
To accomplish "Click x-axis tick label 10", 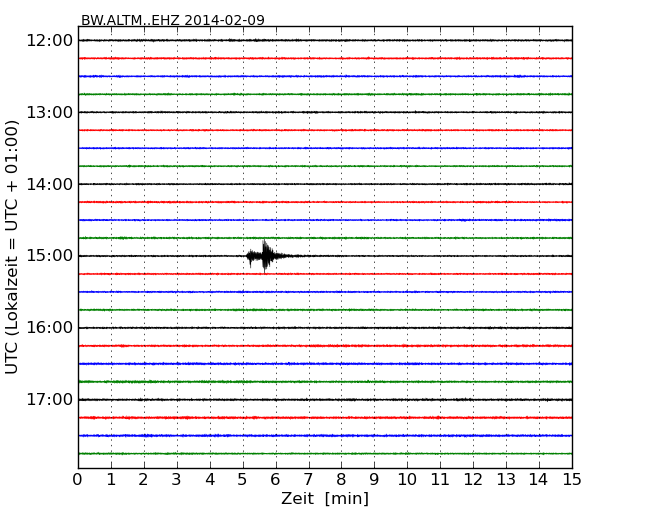I will 407,479.
